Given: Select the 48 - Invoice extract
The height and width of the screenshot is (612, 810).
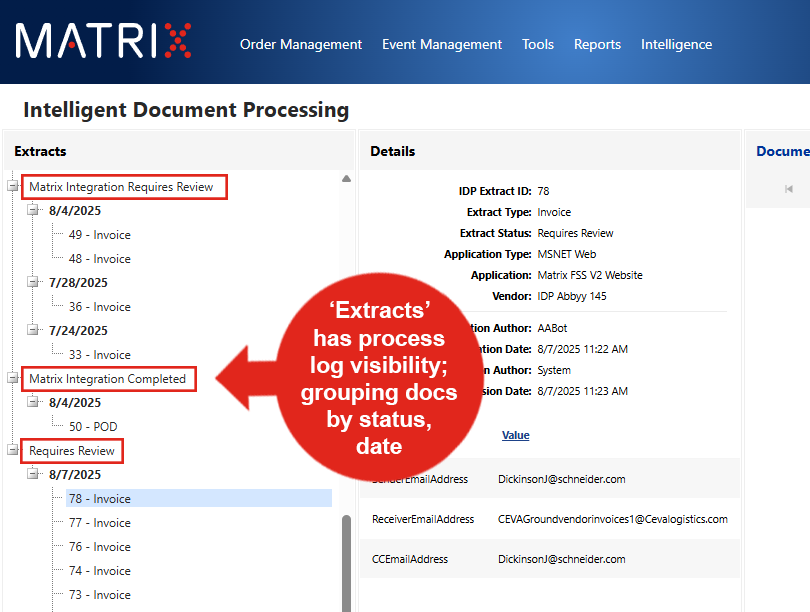Looking at the screenshot, I should 100,259.
